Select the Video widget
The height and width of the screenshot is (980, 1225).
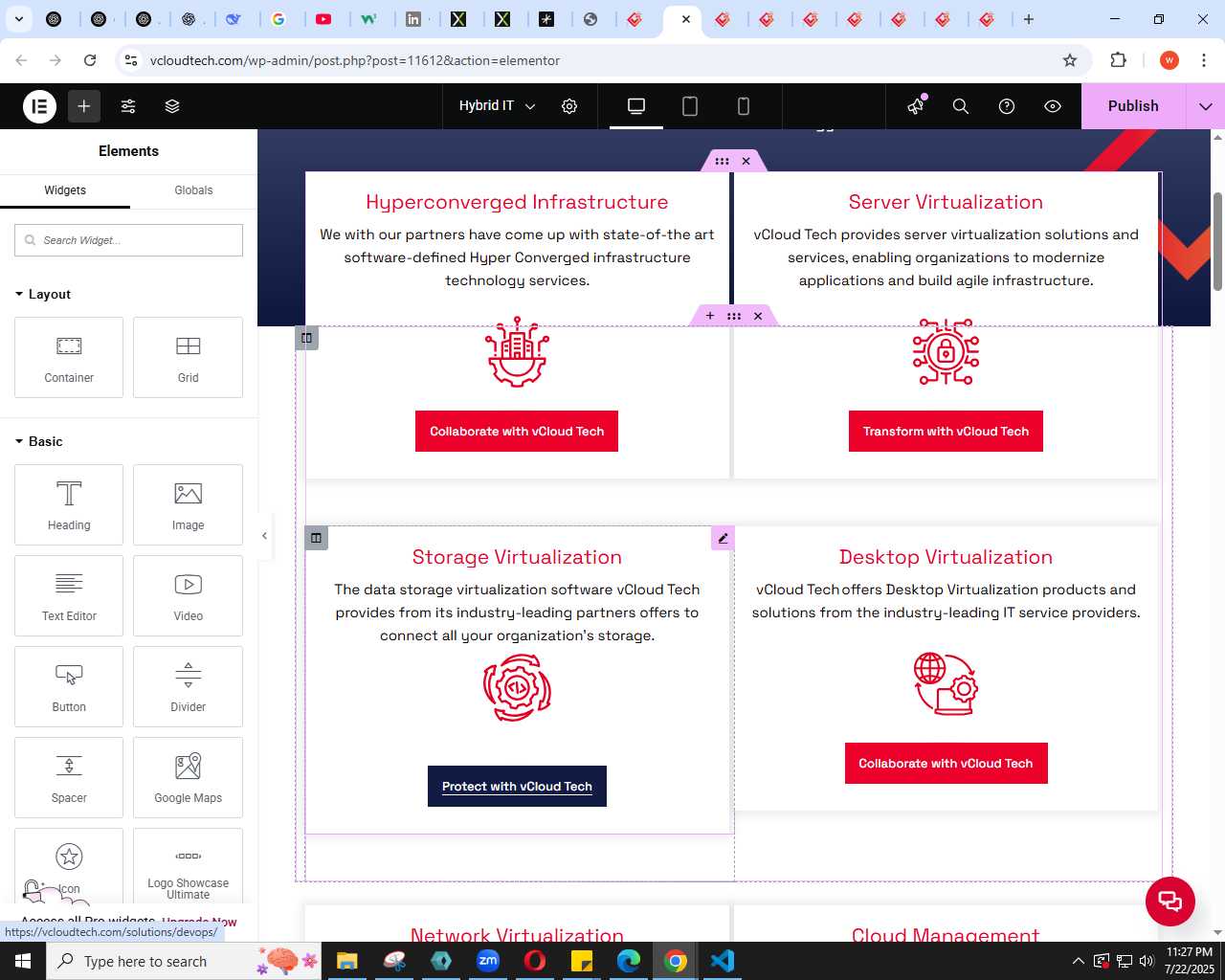click(x=188, y=595)
